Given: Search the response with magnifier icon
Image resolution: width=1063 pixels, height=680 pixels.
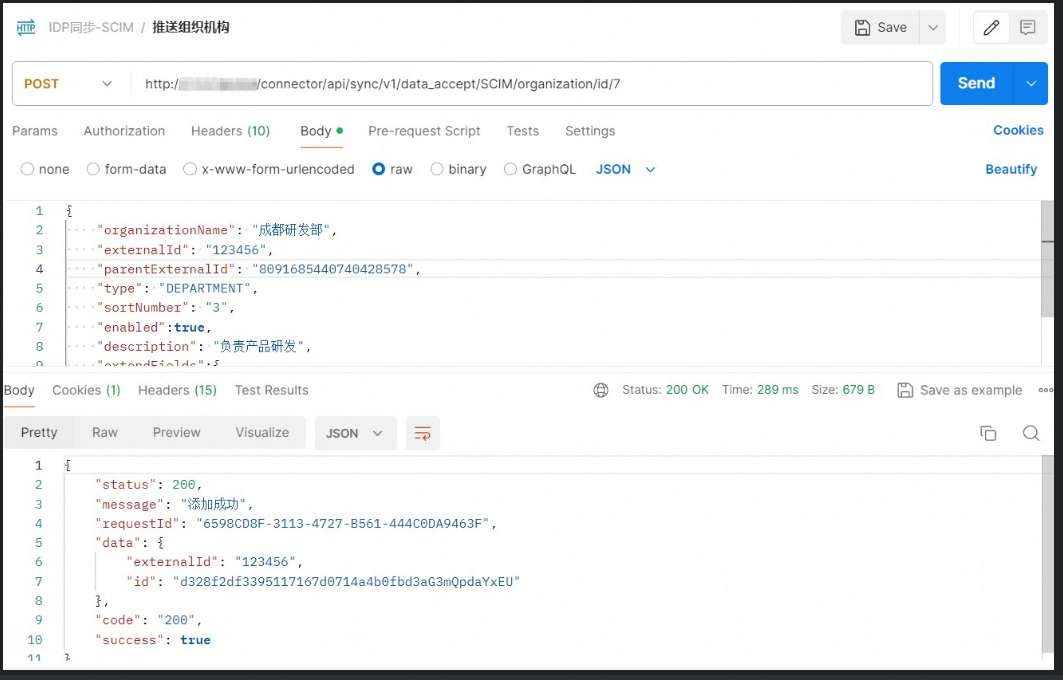Looking at the screenshot, I should pyautogui.click(x=1031, y=433).
